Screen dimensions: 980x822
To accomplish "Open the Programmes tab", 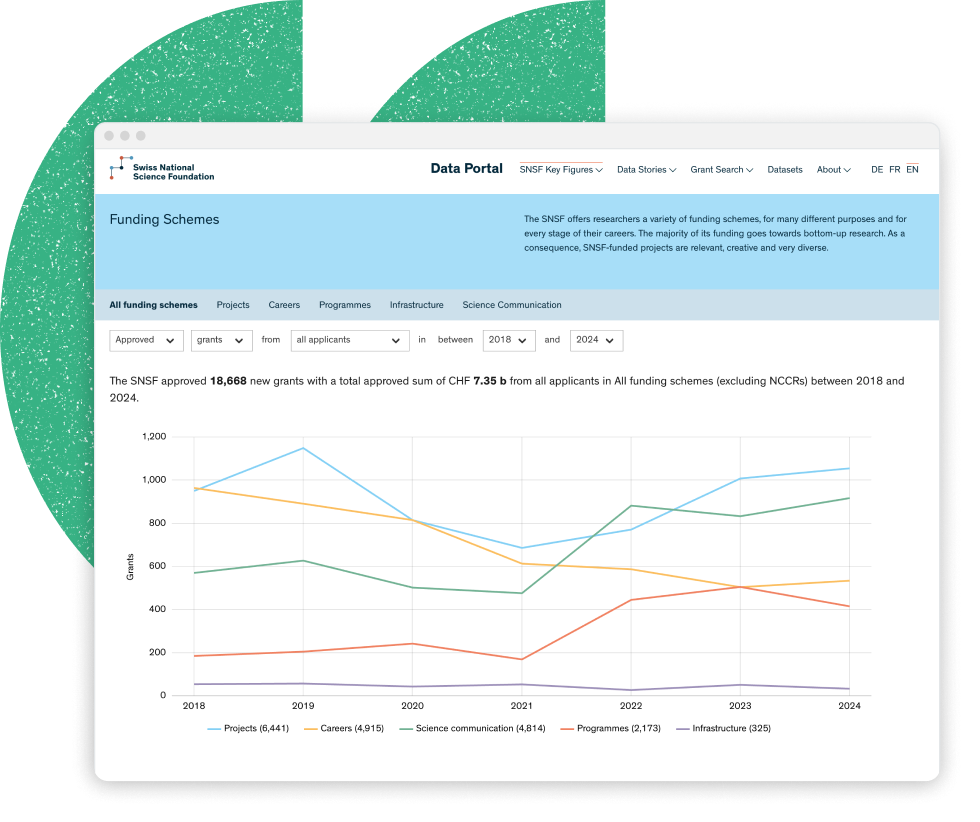I will point(345,305).
